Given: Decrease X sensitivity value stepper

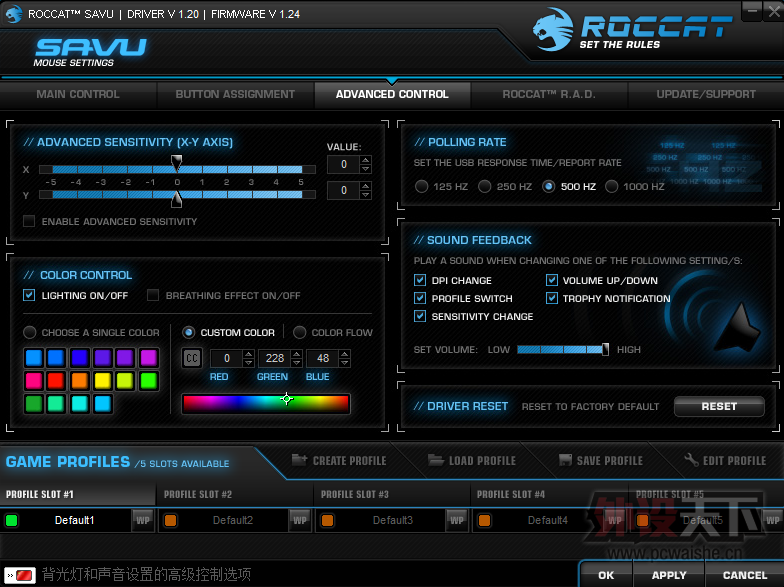Looking at the screenshot, I should click(366, 169).
